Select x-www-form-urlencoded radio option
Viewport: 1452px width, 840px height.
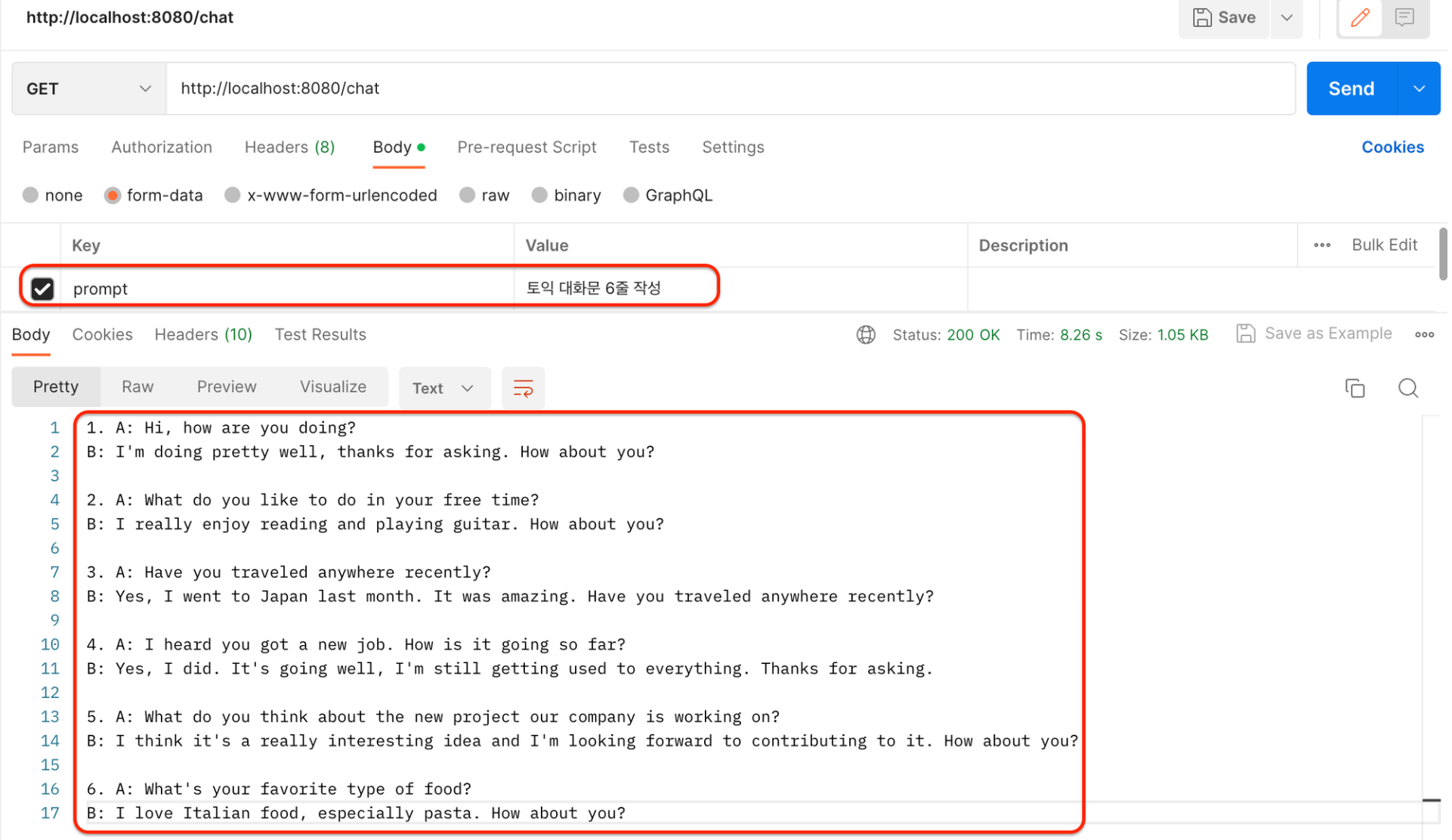(233, 196)
